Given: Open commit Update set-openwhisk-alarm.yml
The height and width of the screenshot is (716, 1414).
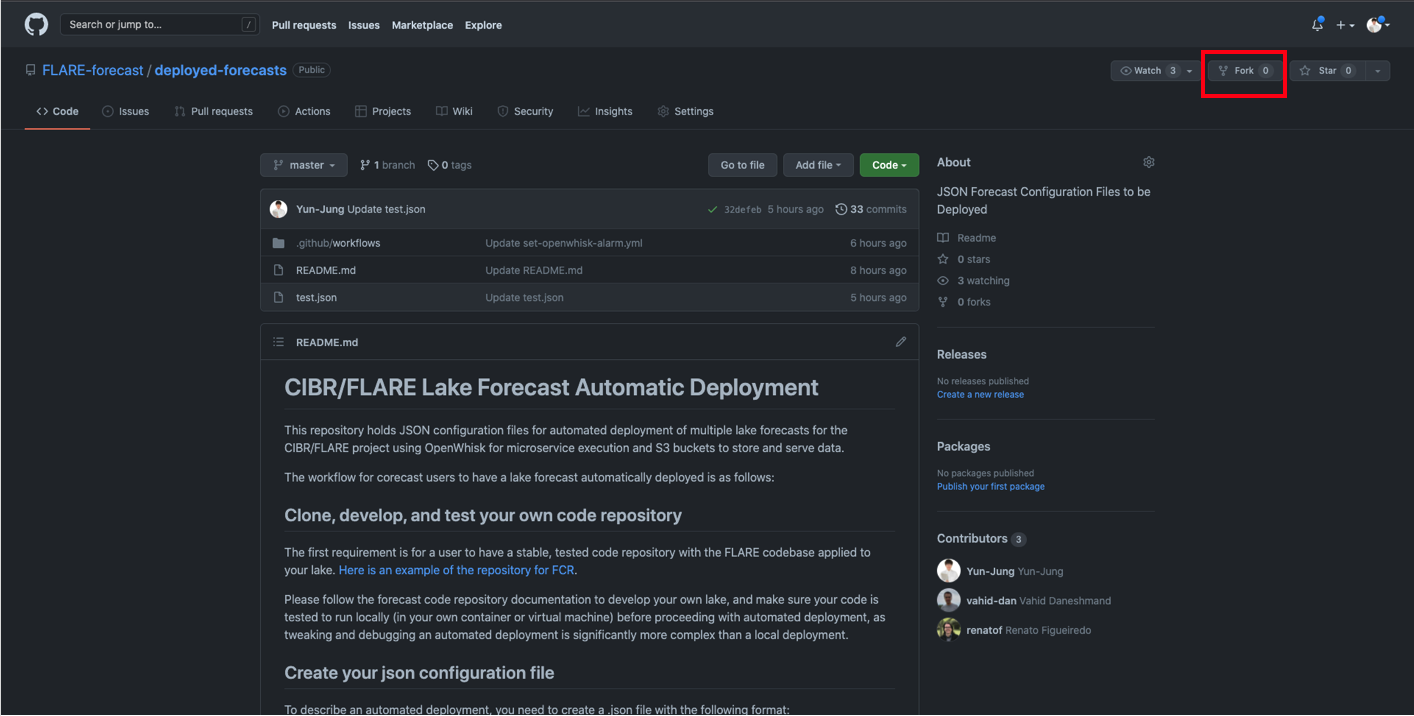Looking at the screenshot, I should [x=566, y=243].
